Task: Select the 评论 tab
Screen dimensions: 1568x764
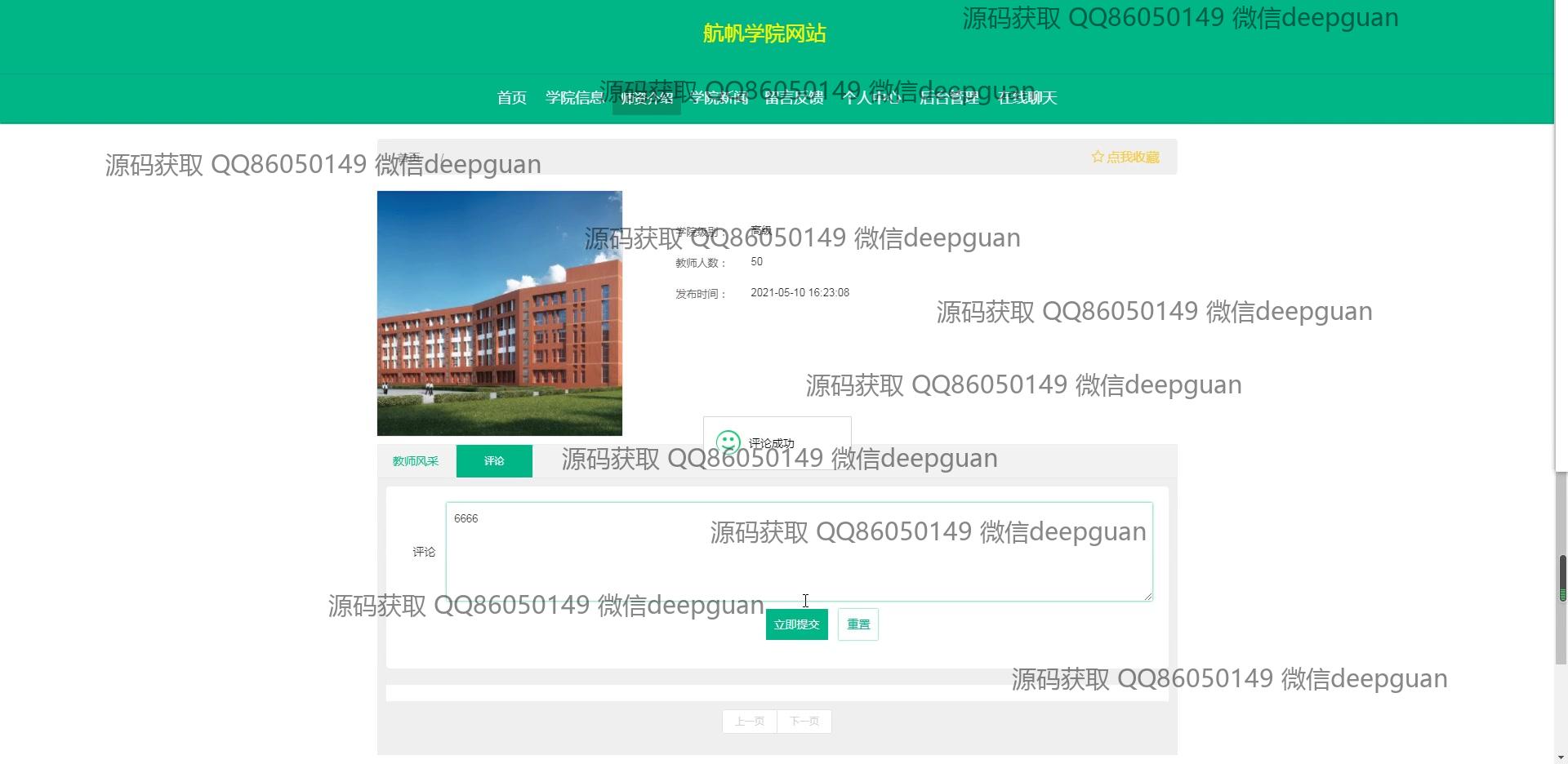Action: (494, 461)
